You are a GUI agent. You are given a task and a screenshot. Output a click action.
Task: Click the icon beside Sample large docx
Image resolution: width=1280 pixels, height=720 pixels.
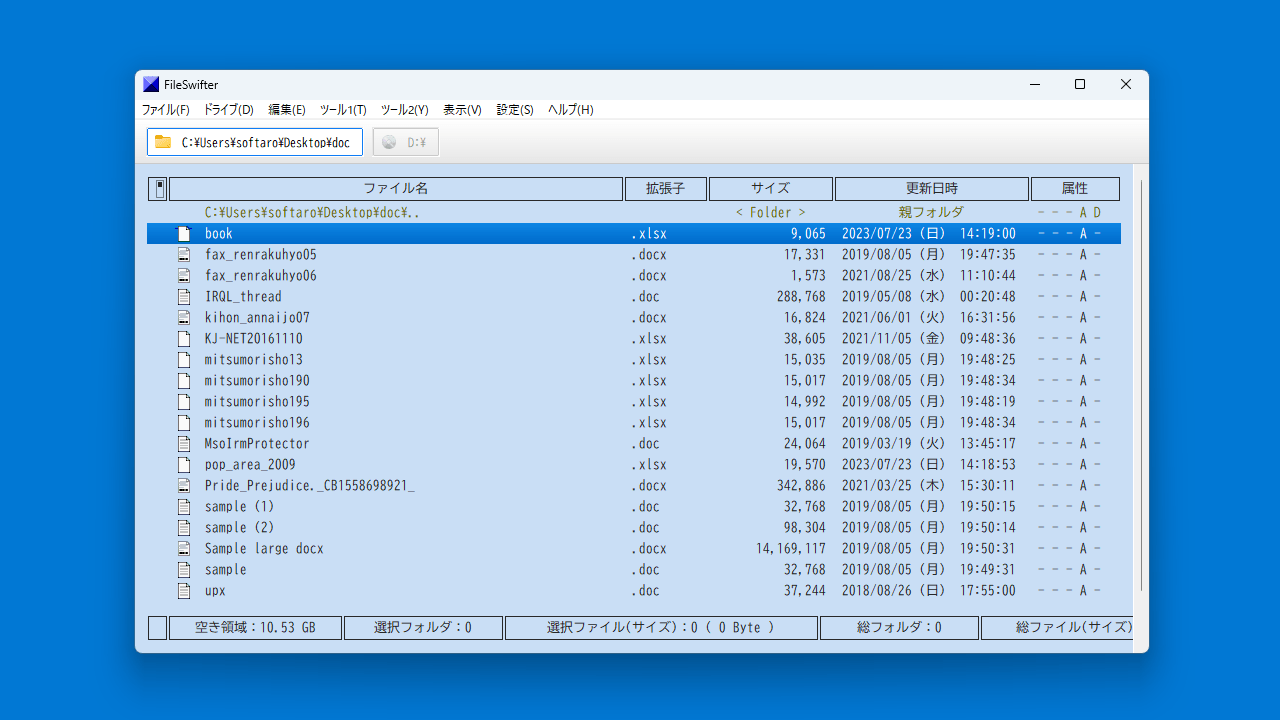[183, 548]
